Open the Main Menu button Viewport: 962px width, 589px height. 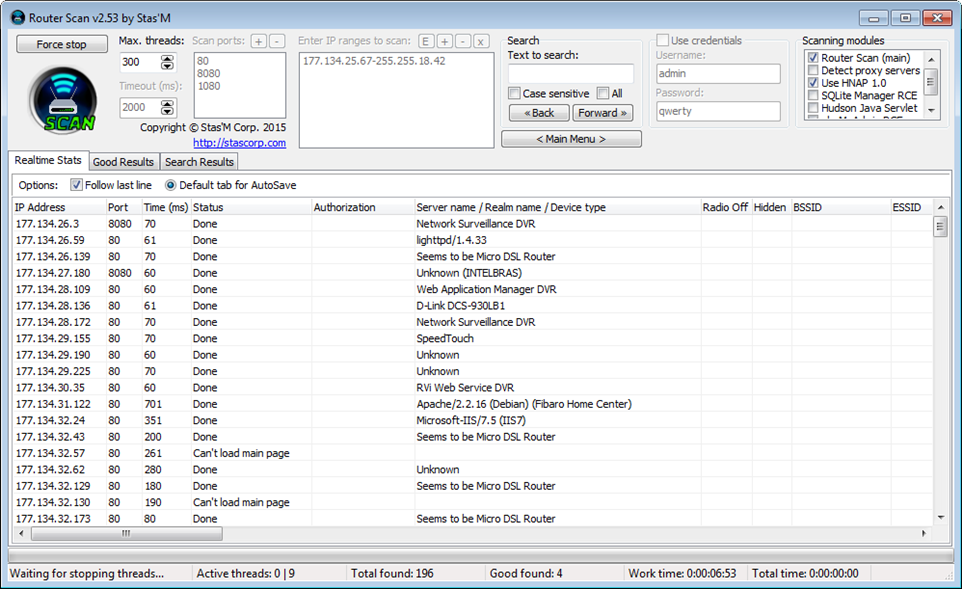coord(571,139)
